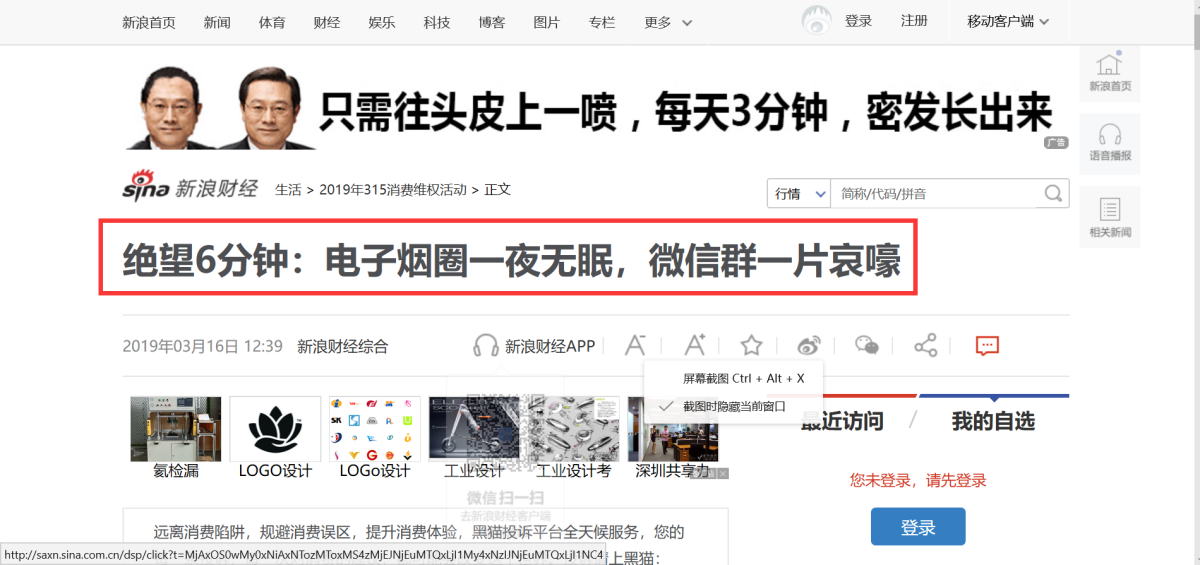1200x565 pixels.
Task: Open 博客 link in top bar
Action: pos(492,22)
